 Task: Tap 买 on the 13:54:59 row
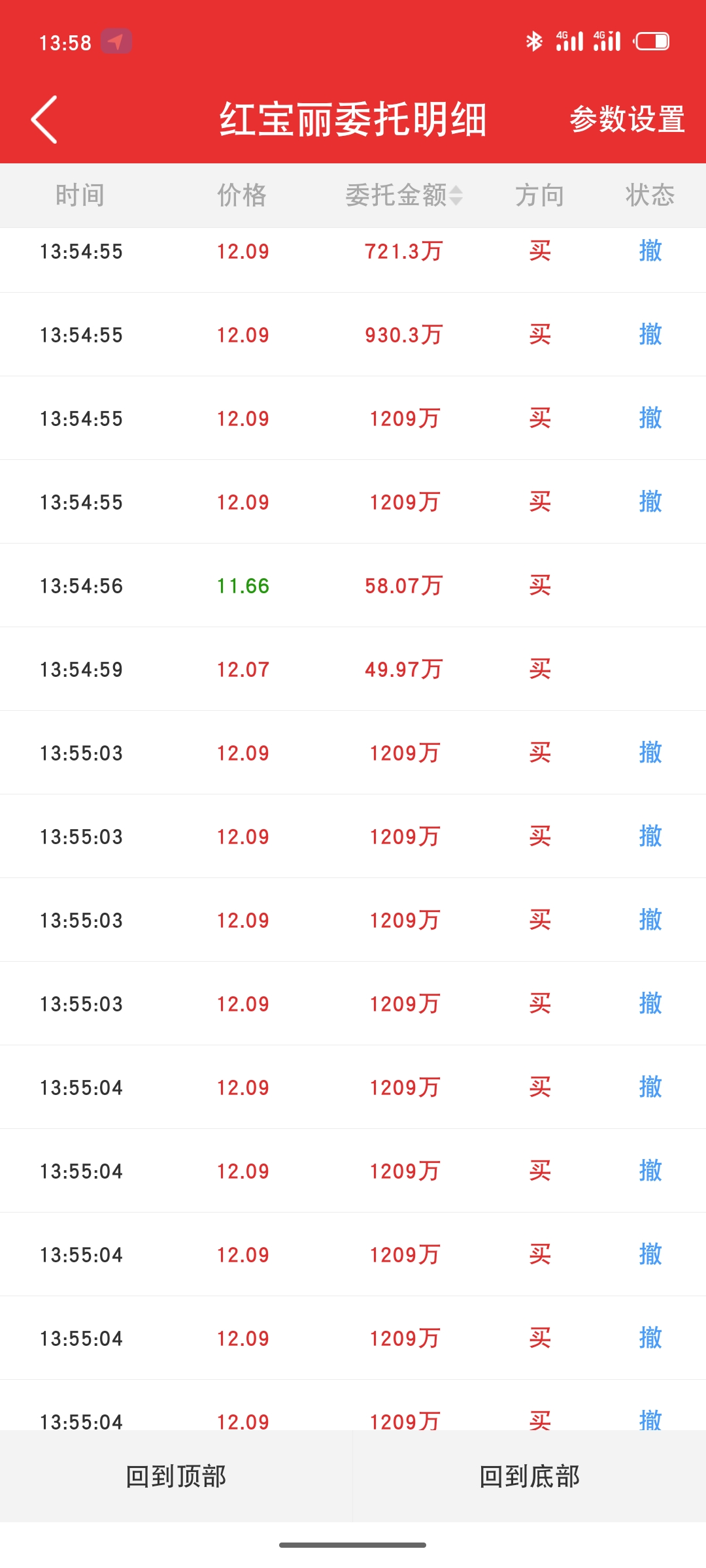click(x=540, y=669)
